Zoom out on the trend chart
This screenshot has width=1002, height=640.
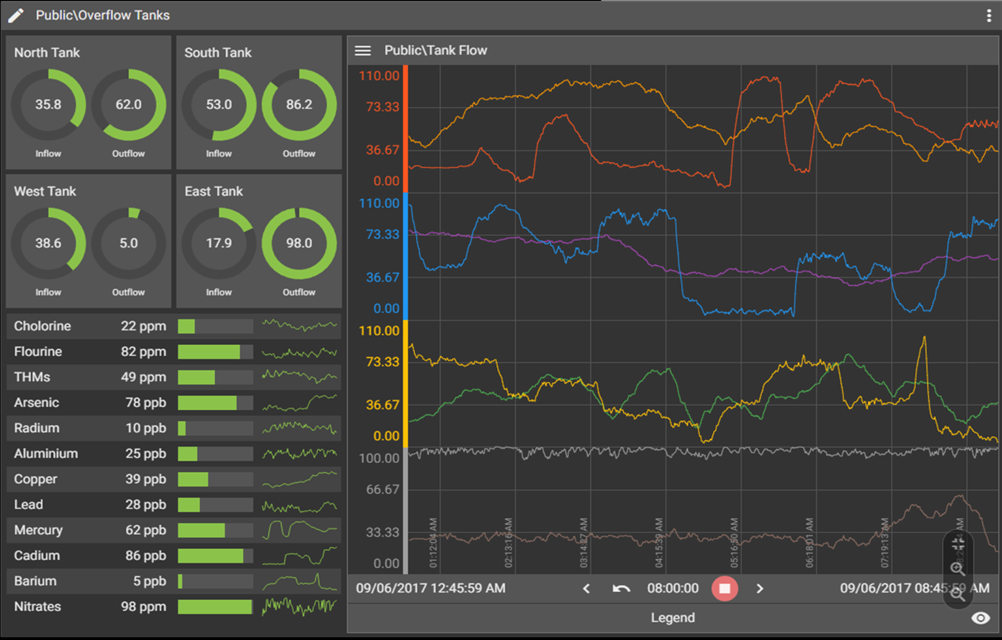pyautogui.click(x=958, y=594)
